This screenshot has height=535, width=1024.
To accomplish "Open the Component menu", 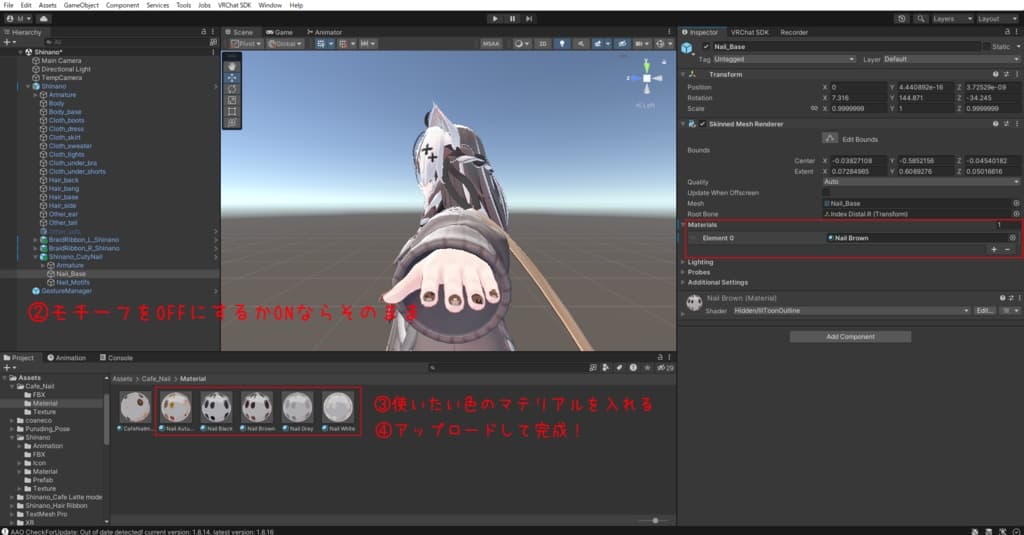I will [x=122, y=5].
